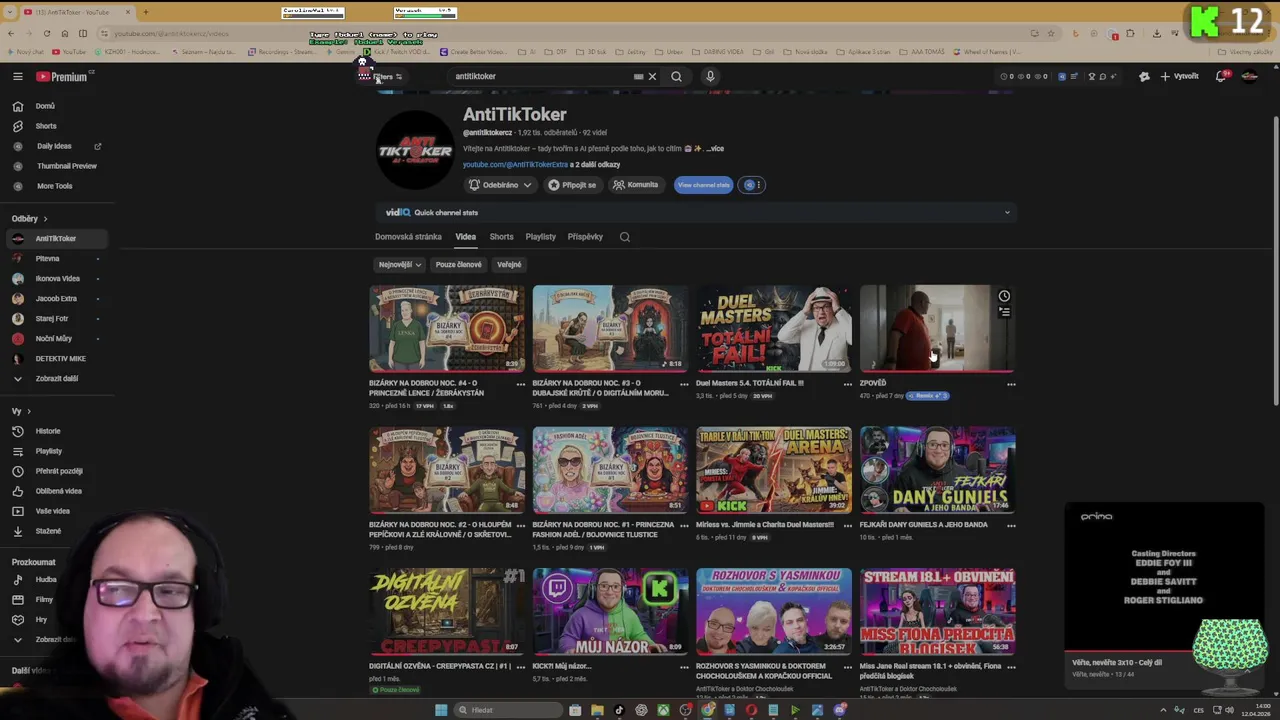Open vidIQ Daily Ideas
1280x720 pixels.
pos(54,146)
